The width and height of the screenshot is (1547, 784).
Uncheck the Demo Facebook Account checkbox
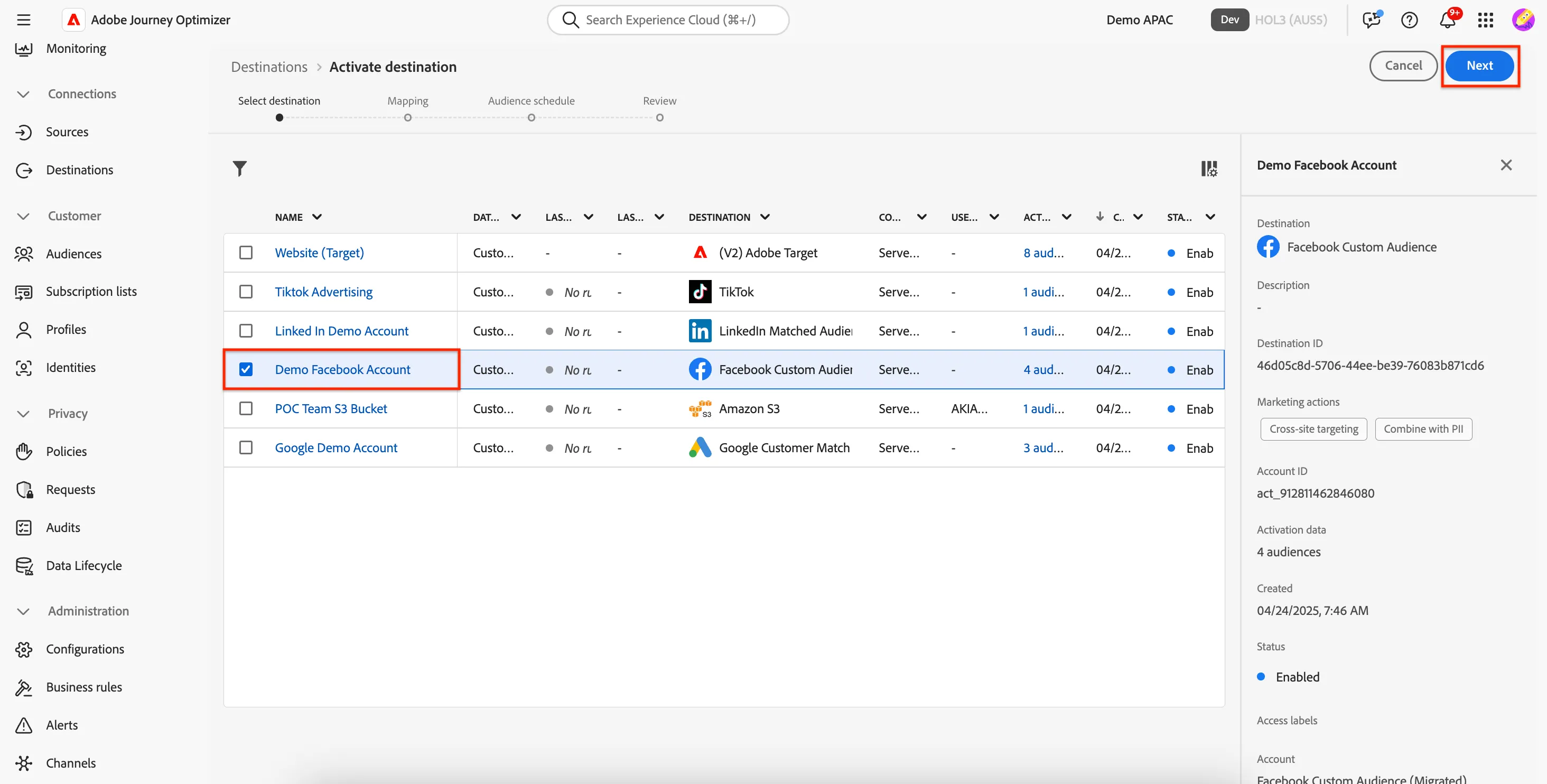(x=246, y=370)
